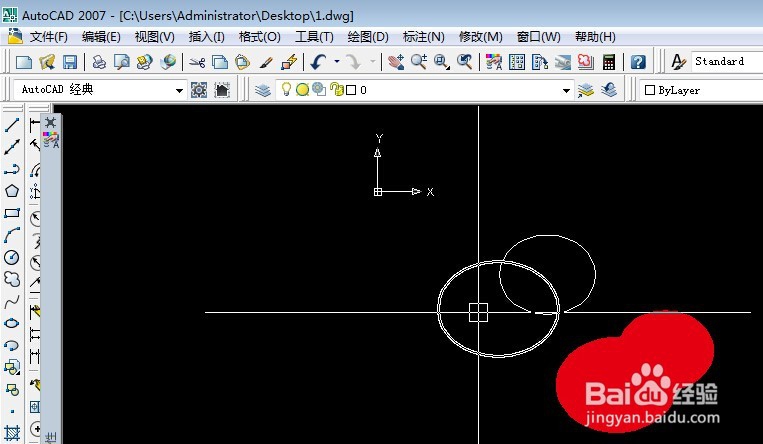Click the Publish icon
Screen dimensions: 763x444
pos(145,62)
